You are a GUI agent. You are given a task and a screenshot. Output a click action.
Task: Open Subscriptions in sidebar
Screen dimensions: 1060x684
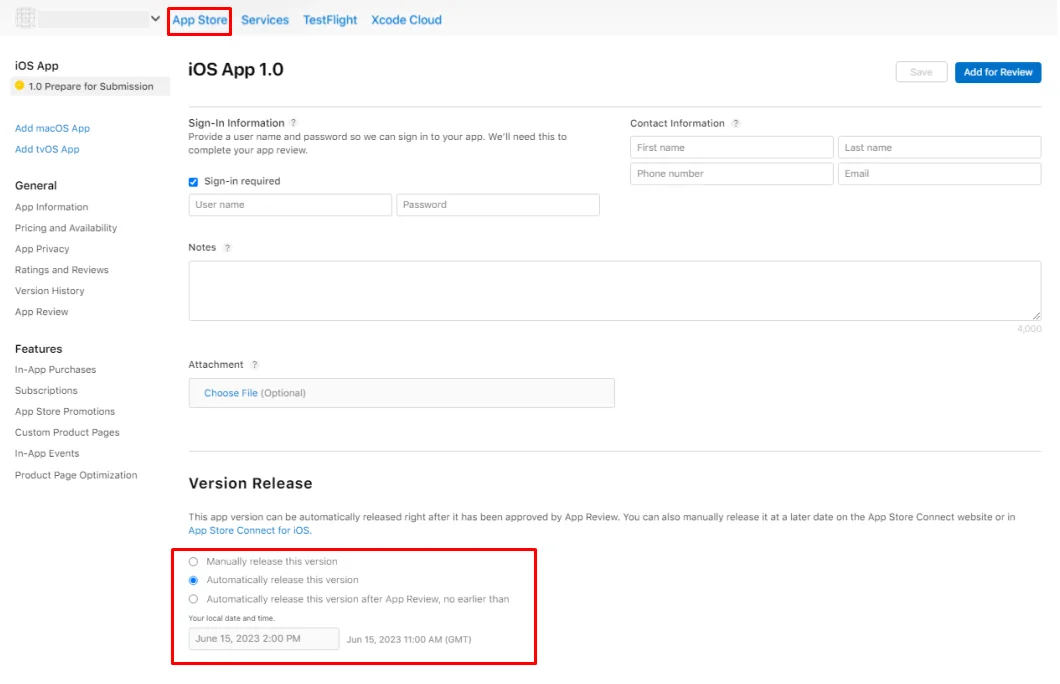46,391
